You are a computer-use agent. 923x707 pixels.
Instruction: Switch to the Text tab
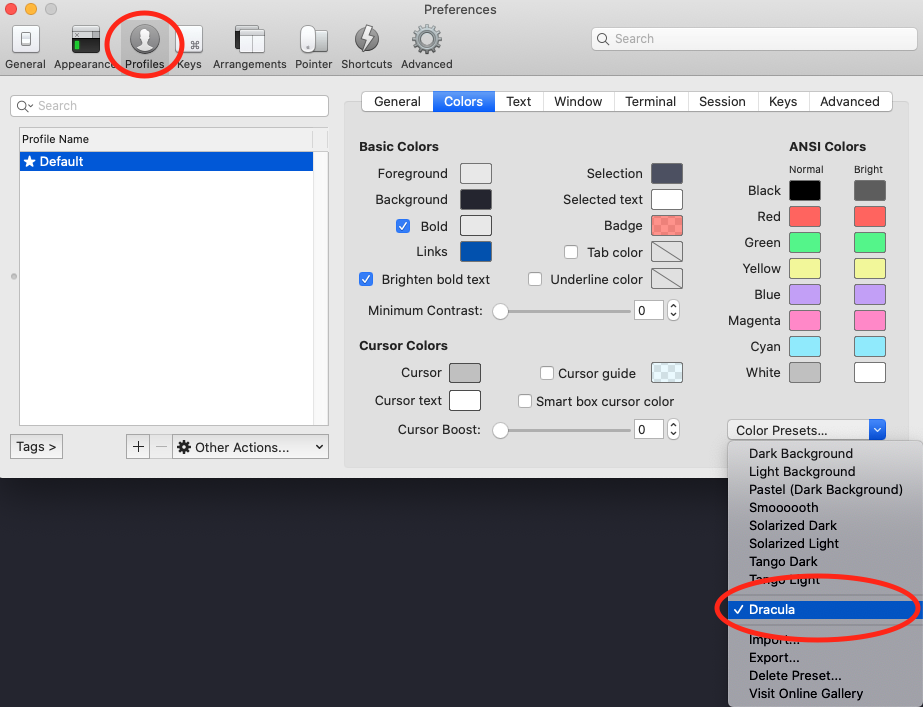pyautogui.click(x=519, y=101)
